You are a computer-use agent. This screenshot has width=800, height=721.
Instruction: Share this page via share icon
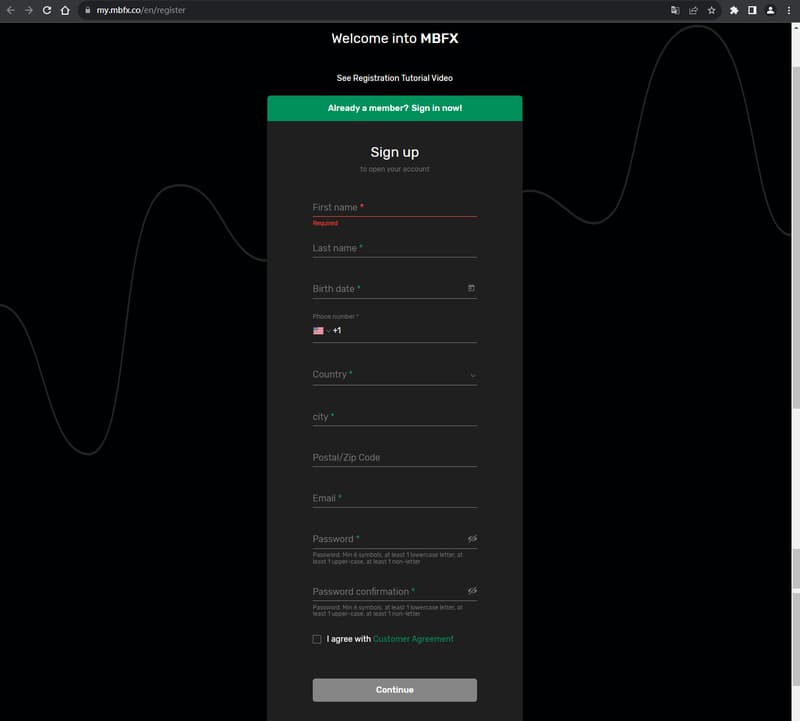693,10
